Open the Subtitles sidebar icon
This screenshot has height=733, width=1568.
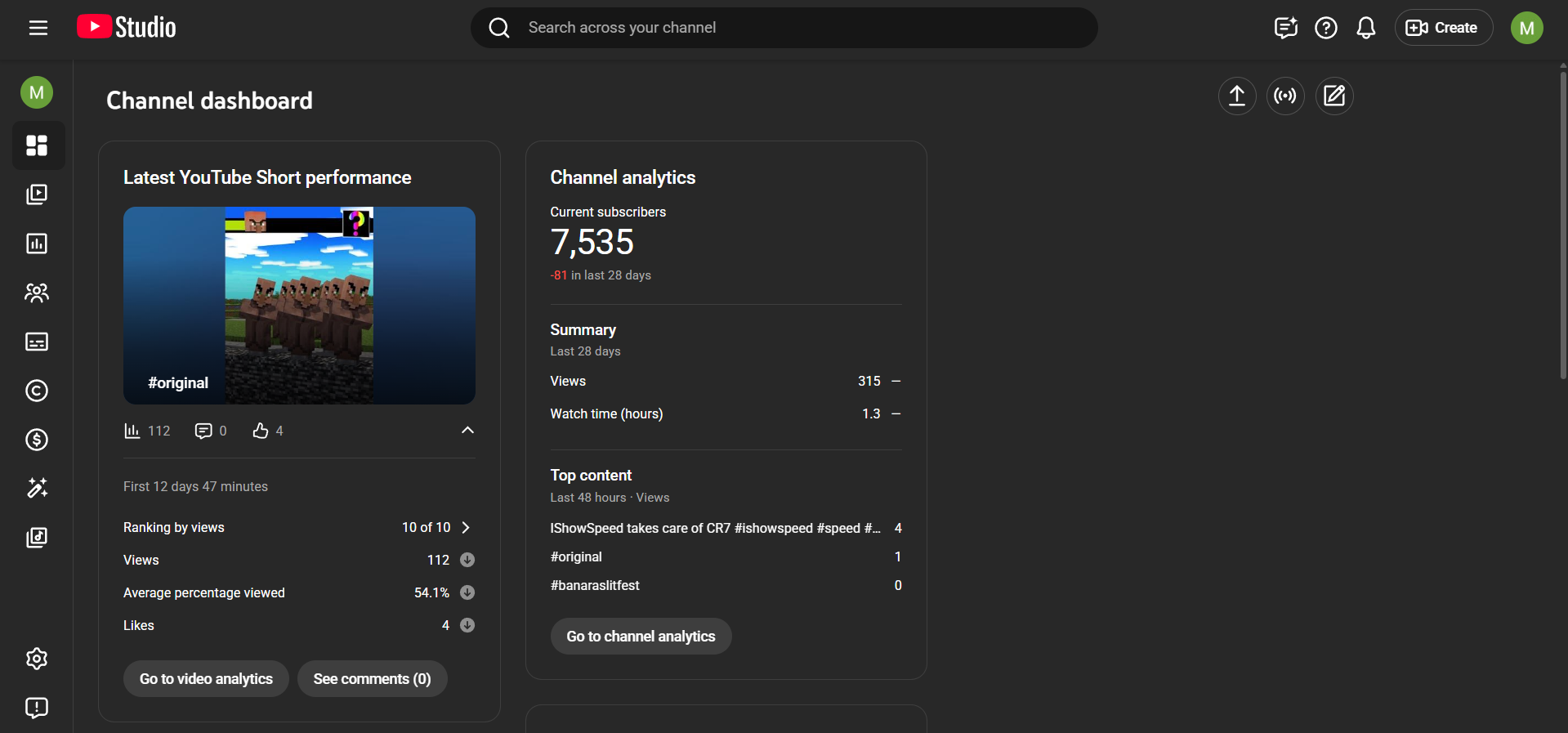pos(37,342)
